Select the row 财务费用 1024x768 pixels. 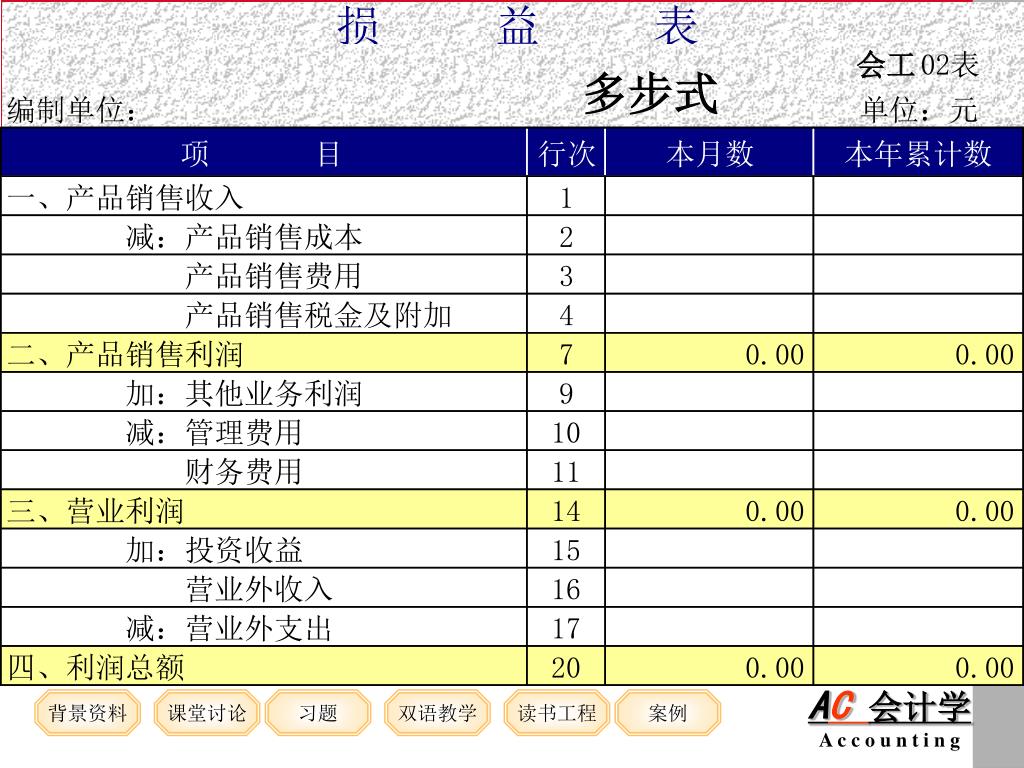pyautogui.click(x=512, y=471)
